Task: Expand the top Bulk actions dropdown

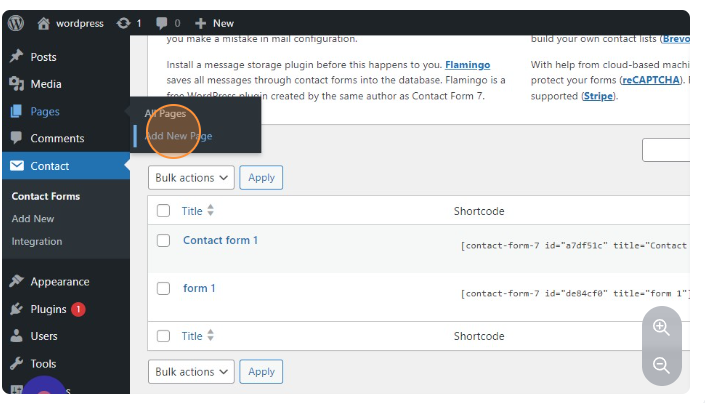Action: [x=191, y=178]
